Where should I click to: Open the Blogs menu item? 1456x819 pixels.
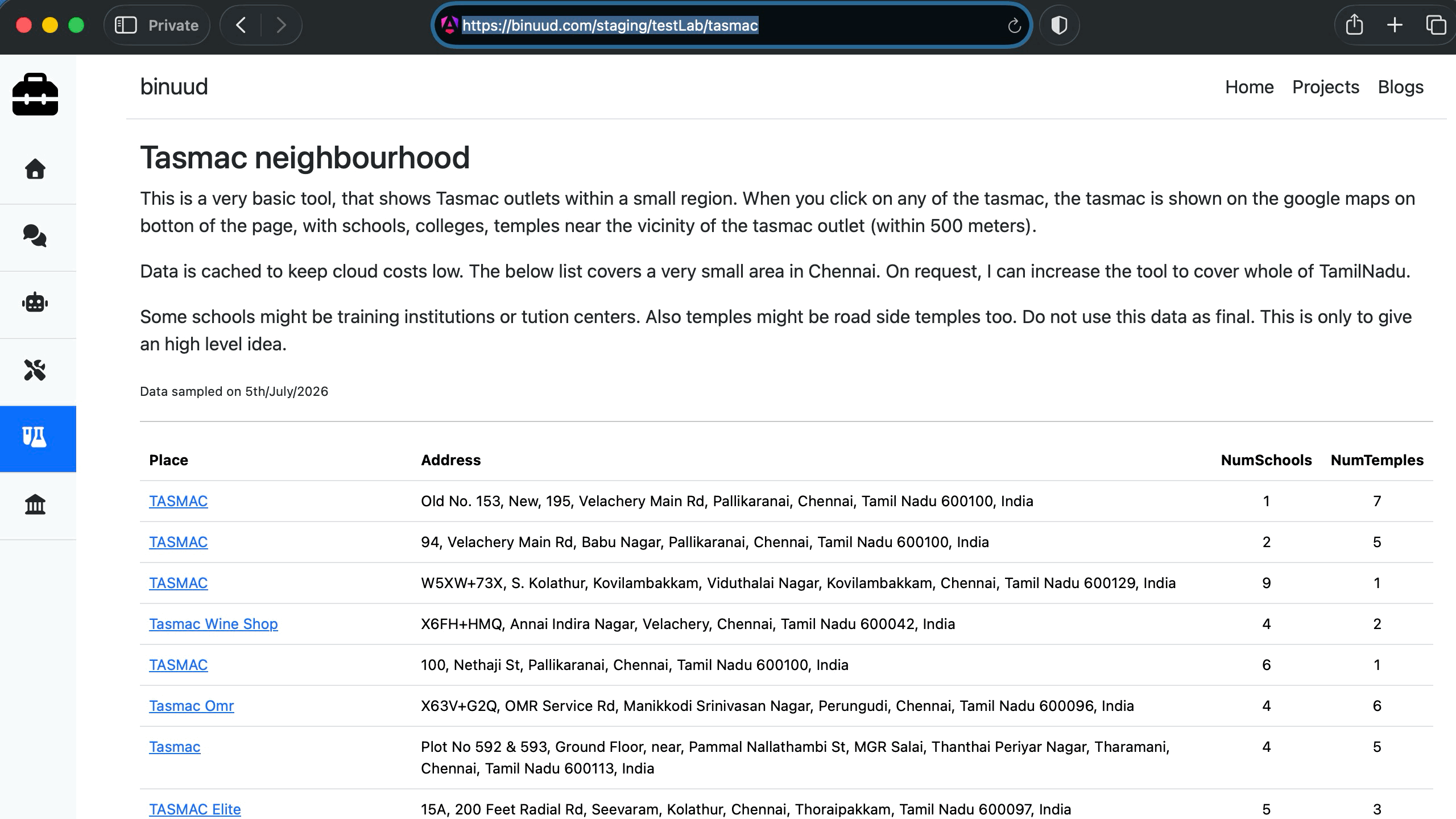1401,87
